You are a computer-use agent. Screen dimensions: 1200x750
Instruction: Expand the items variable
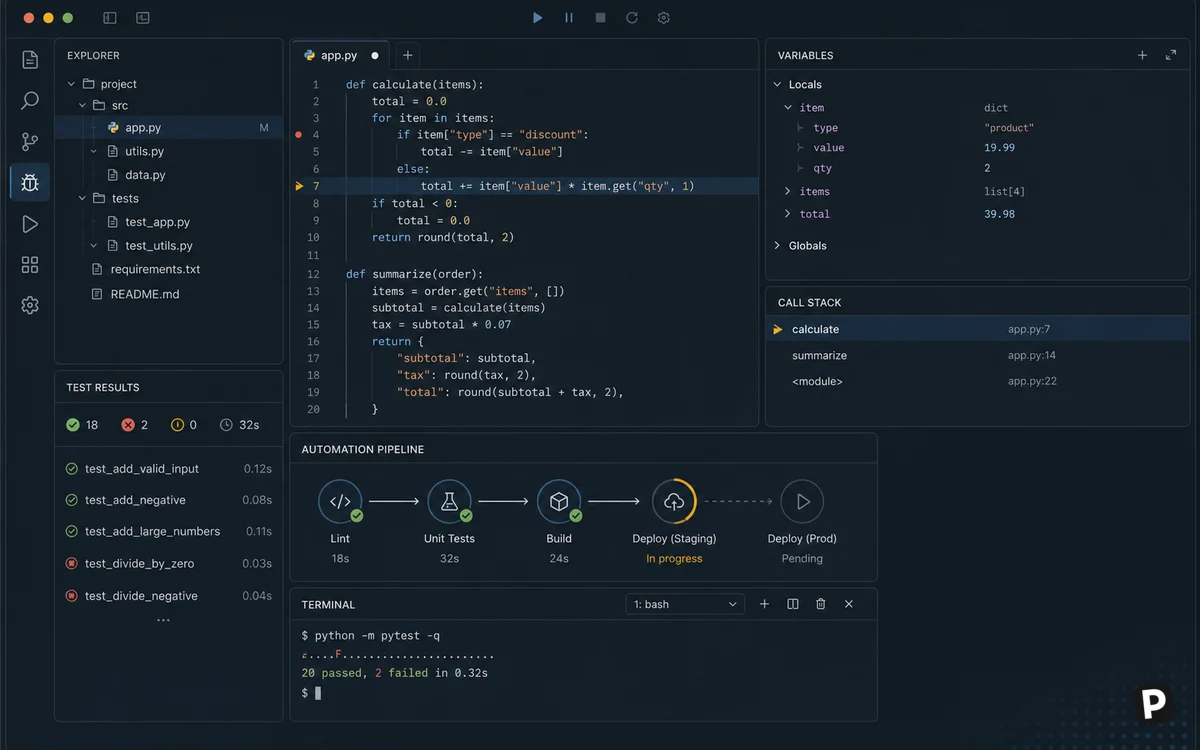788,191
